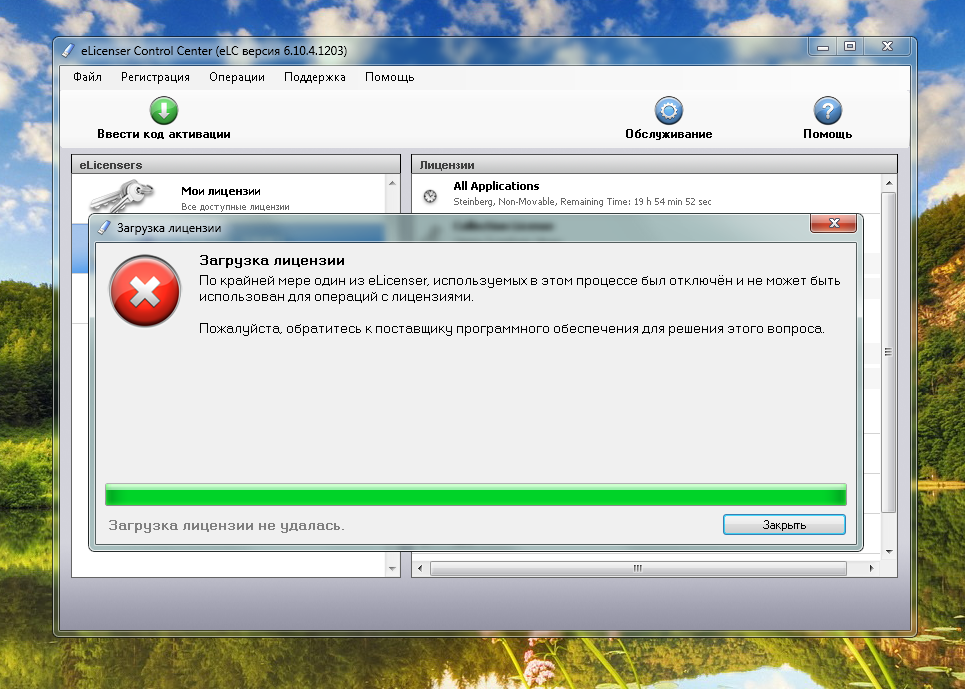965x689 pixels.
Task: Click the horizontal scrollbar right arrow
Action: point(871,568)
